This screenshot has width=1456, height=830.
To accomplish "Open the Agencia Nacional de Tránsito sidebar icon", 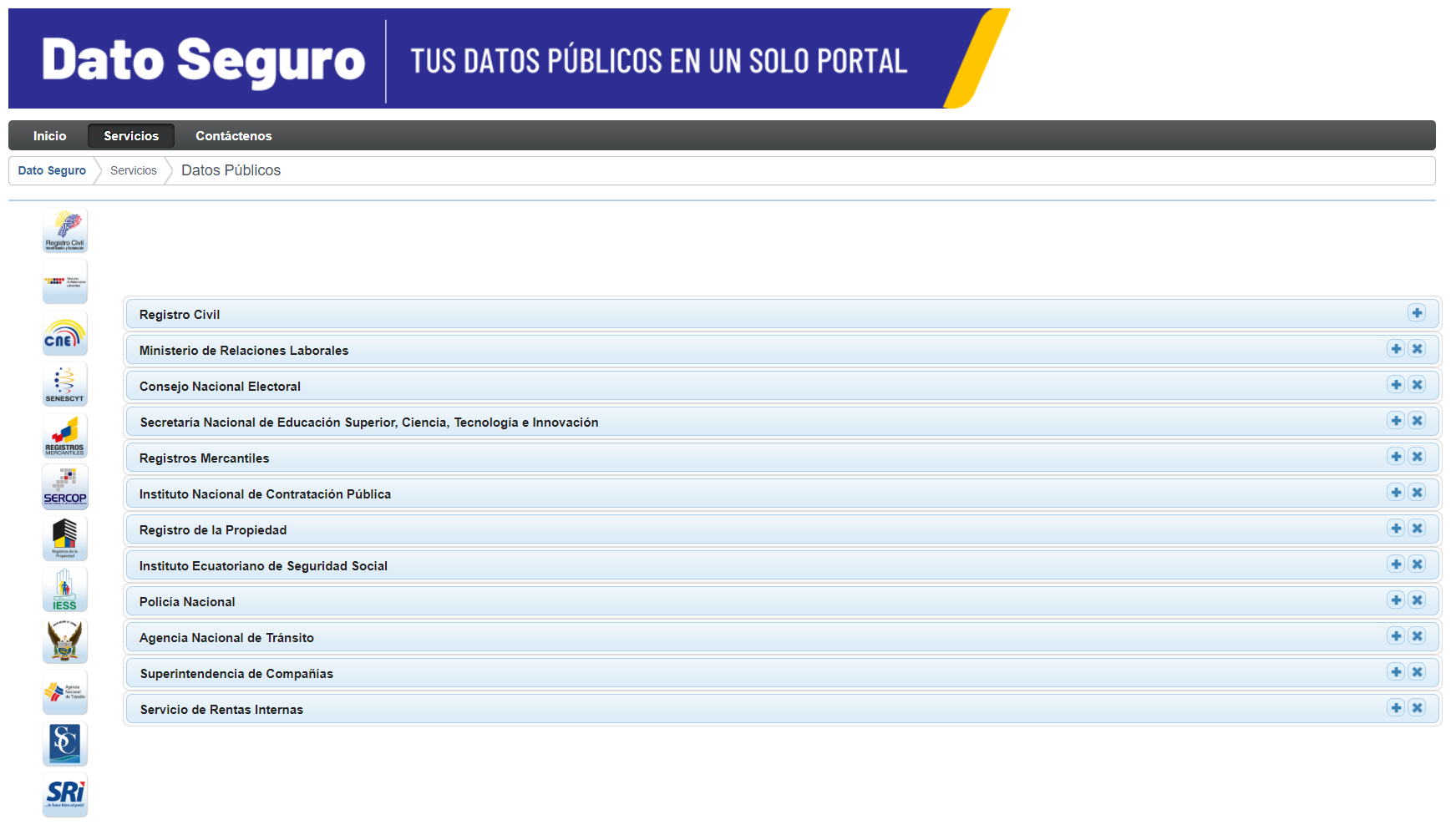I will (65, 692).
